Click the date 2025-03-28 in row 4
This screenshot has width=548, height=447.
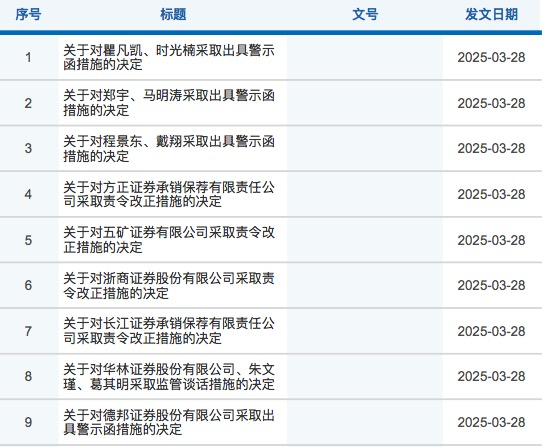tap(491, 194)
